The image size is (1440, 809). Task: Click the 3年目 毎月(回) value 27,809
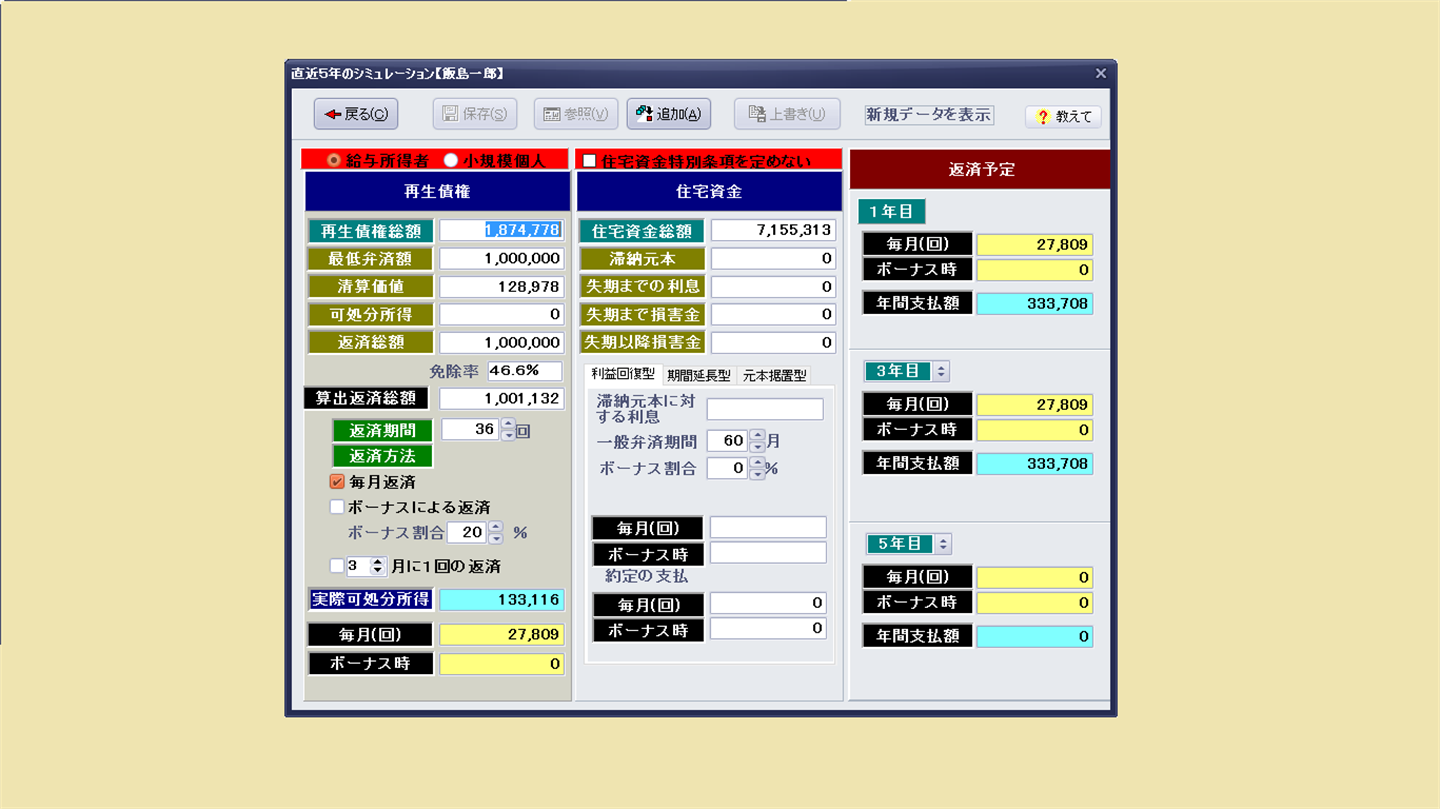click(x=1034, y=404)
